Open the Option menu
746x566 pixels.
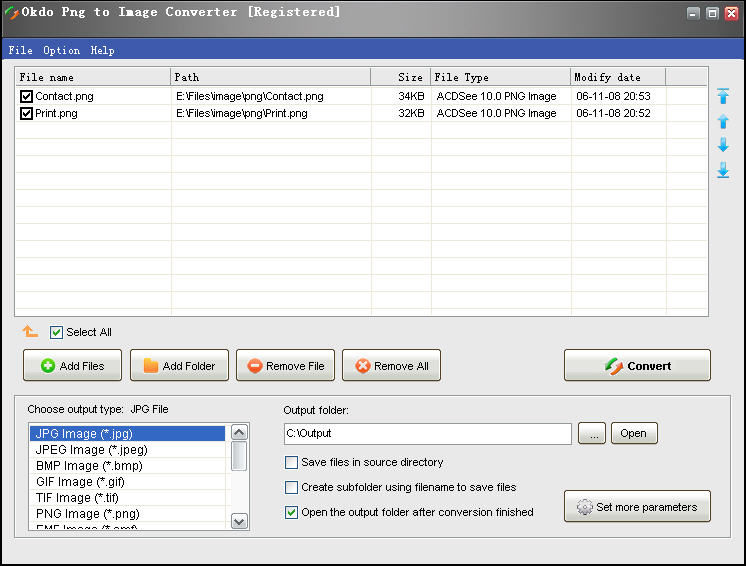(61, 50)
